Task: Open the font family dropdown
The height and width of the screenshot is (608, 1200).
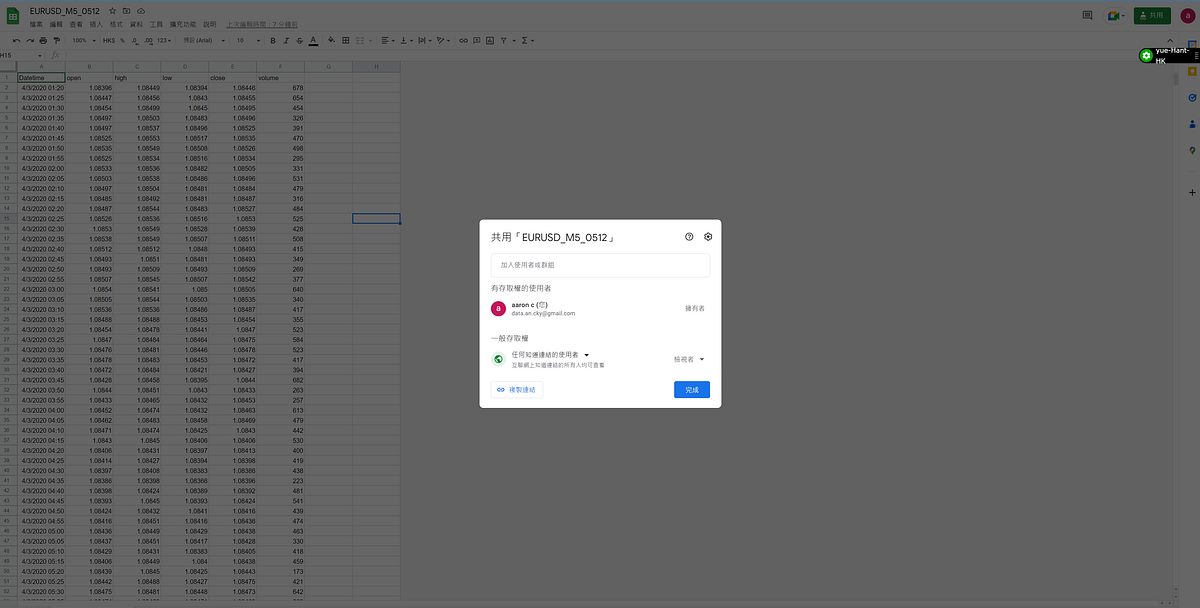Action: point(200,40)
